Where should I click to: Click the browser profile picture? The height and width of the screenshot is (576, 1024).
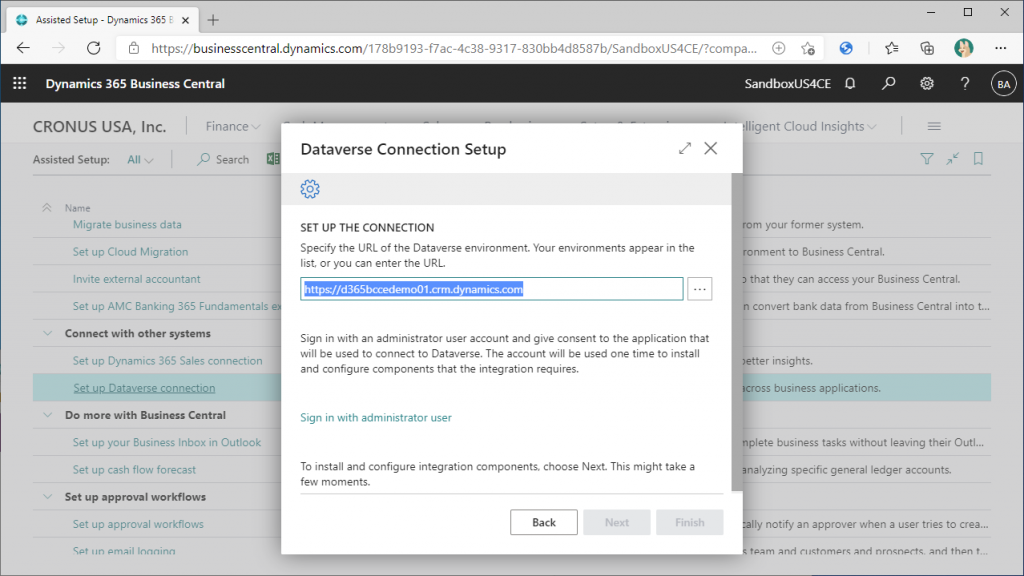tap(963, 48)
